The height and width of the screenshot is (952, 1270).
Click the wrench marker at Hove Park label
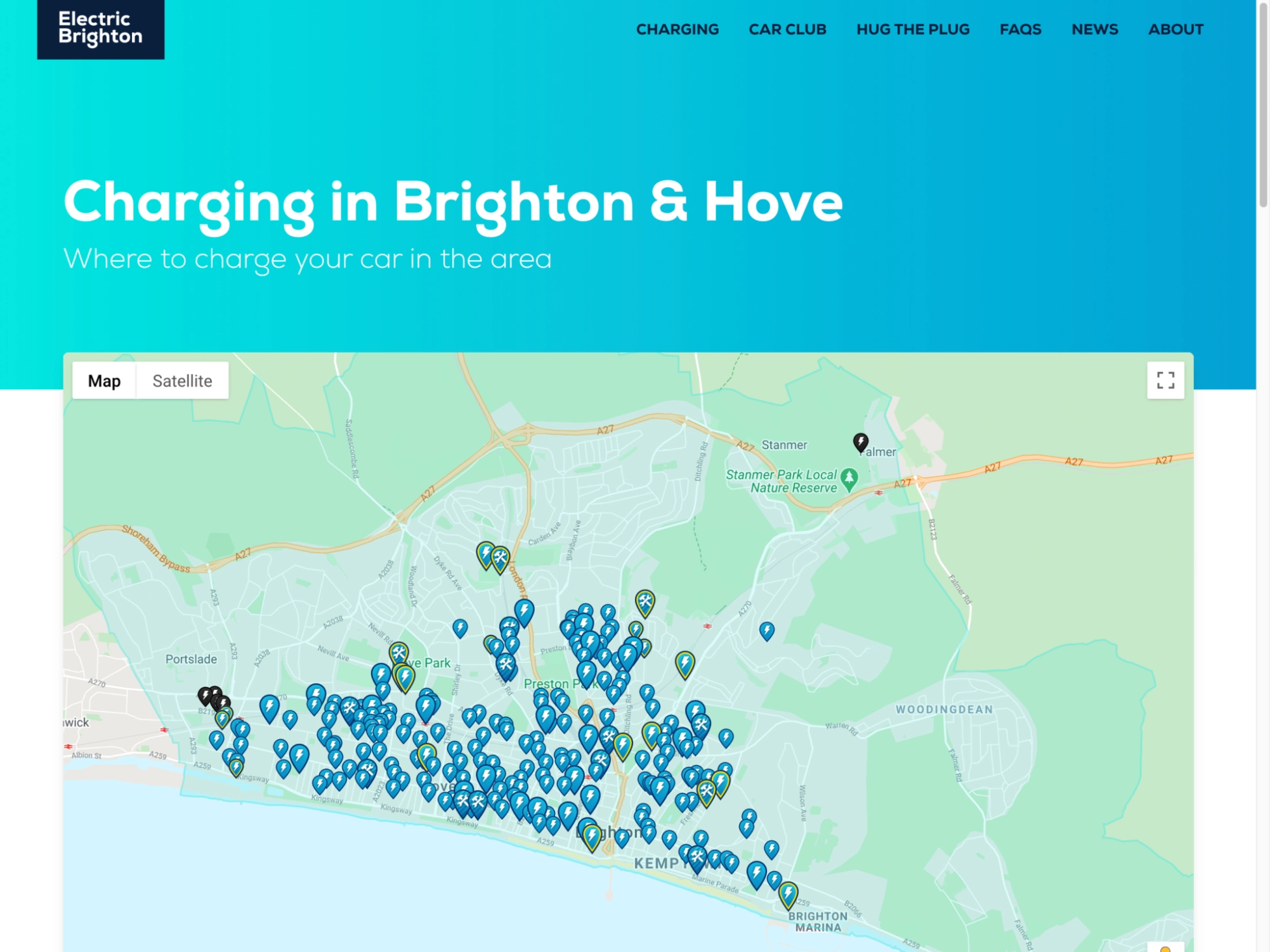coord(398,653)
